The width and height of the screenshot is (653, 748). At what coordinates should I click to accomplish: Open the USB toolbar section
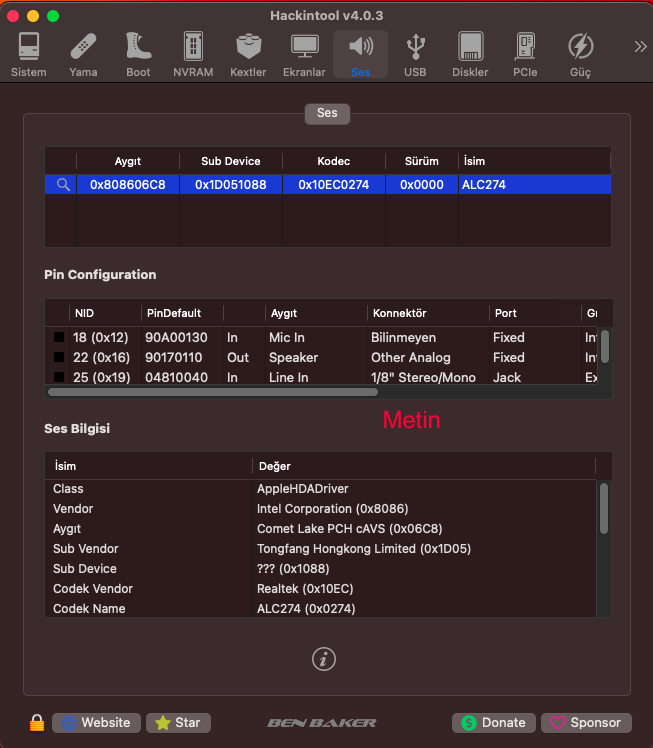coord(415,54)
